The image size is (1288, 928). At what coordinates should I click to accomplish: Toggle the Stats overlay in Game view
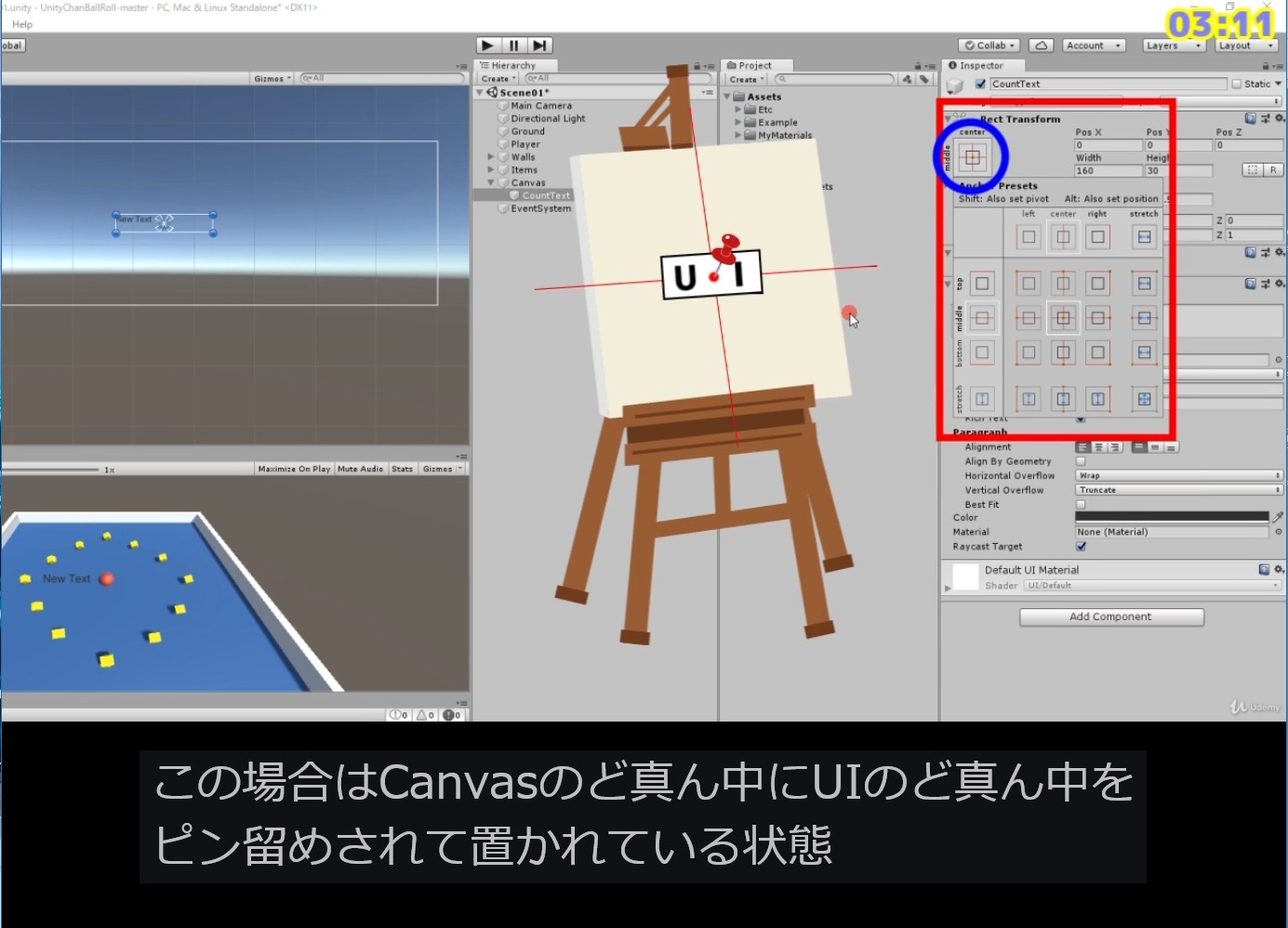coord(402,470)
